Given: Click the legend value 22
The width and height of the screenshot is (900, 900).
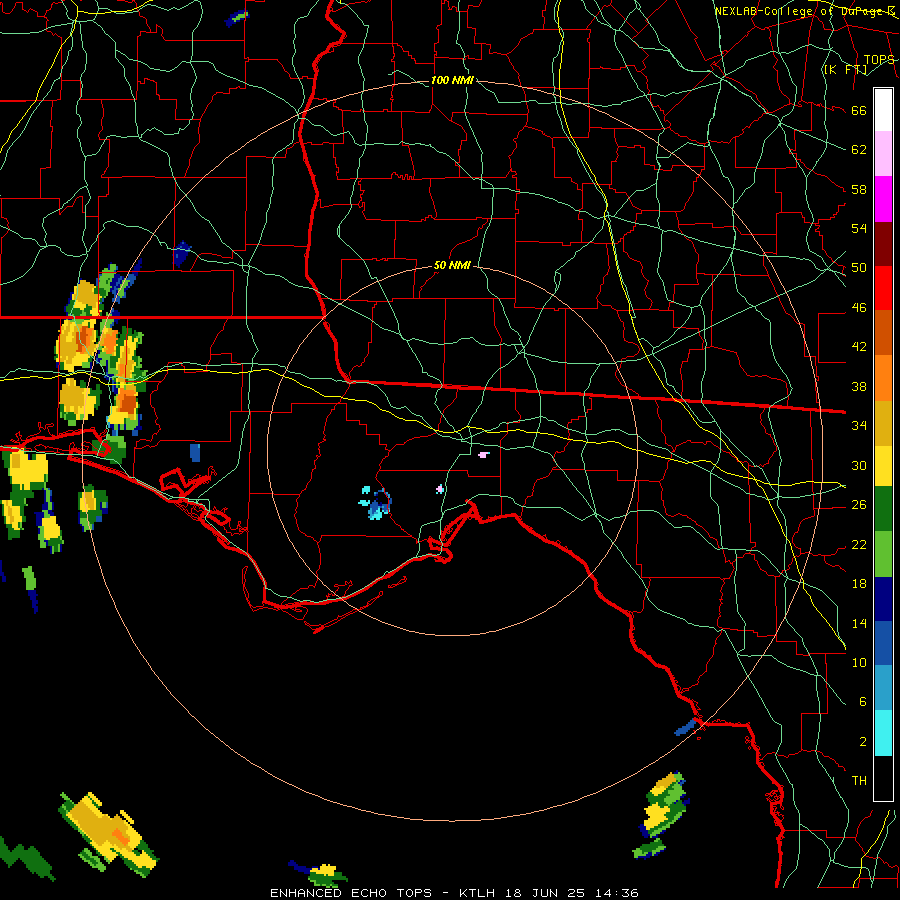Looking at the screenshot, I should coord(859,544).
